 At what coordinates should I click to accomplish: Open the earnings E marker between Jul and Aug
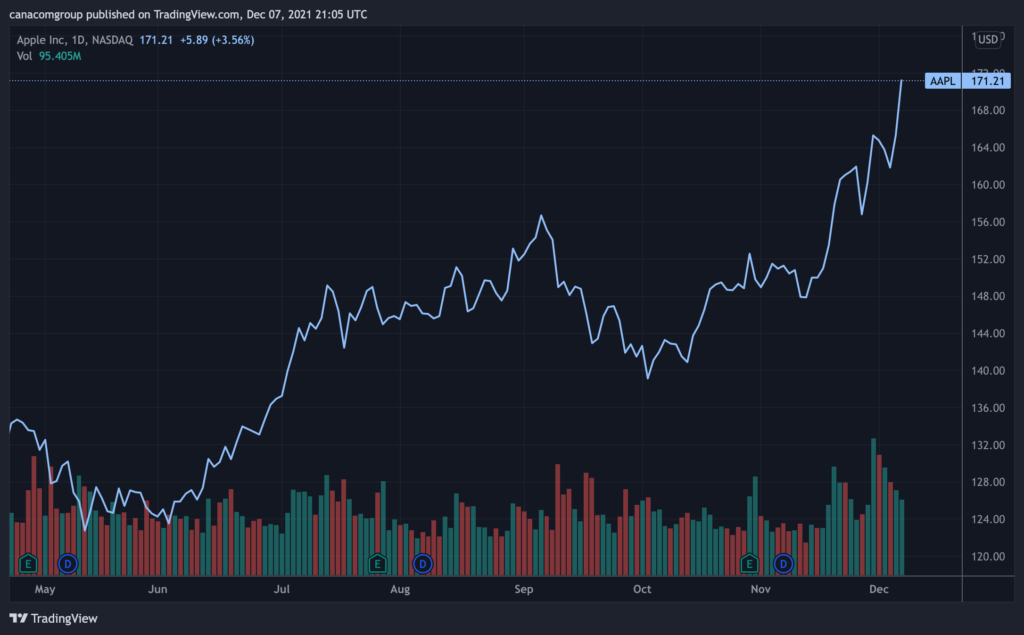point(377,563)
